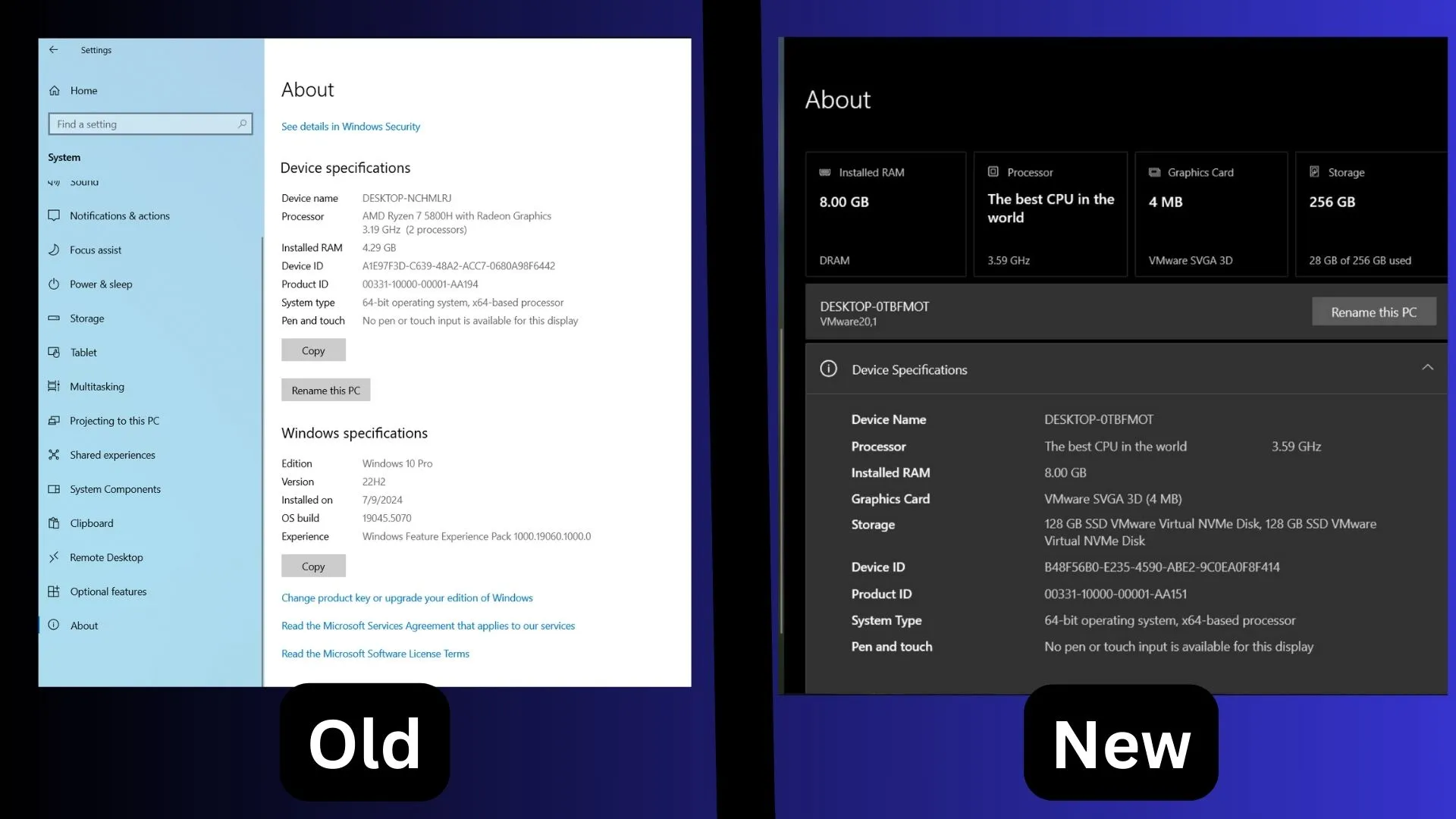
Task: Click the About icon in sidebar
Action: pyautogui.click(x=54, y=624)
